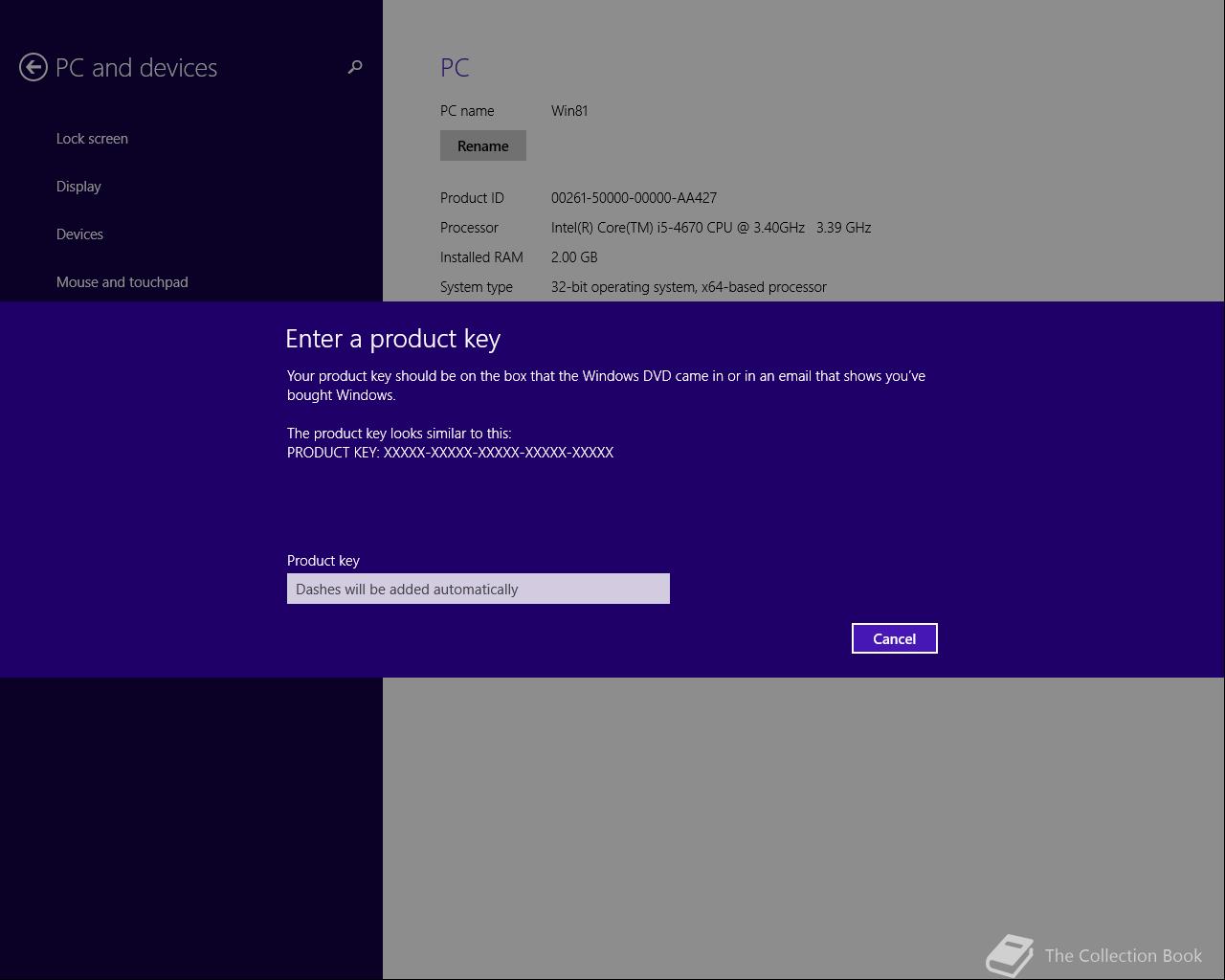Click the PC and devices heading
Image resolution: width=1225 pixels, height=980 pixels.
(x=137, y=68)
